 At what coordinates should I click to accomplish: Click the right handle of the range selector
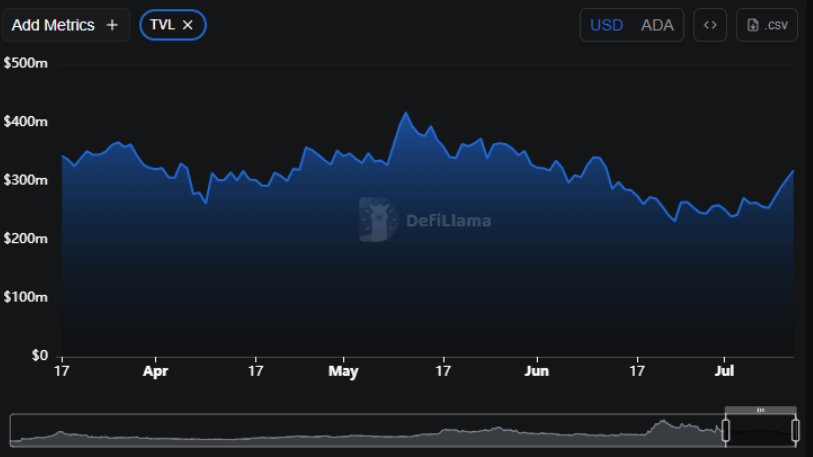click(x=795, y=430)
